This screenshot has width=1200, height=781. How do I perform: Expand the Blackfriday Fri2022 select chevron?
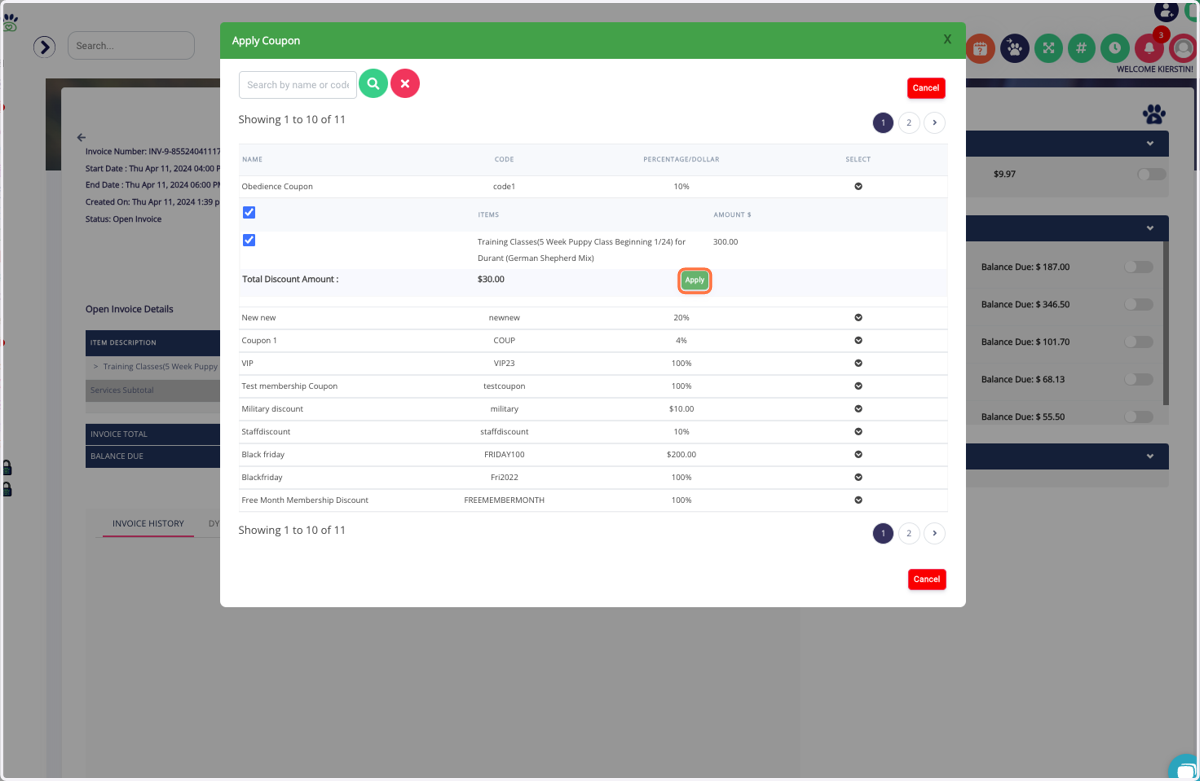coord(858,477)
